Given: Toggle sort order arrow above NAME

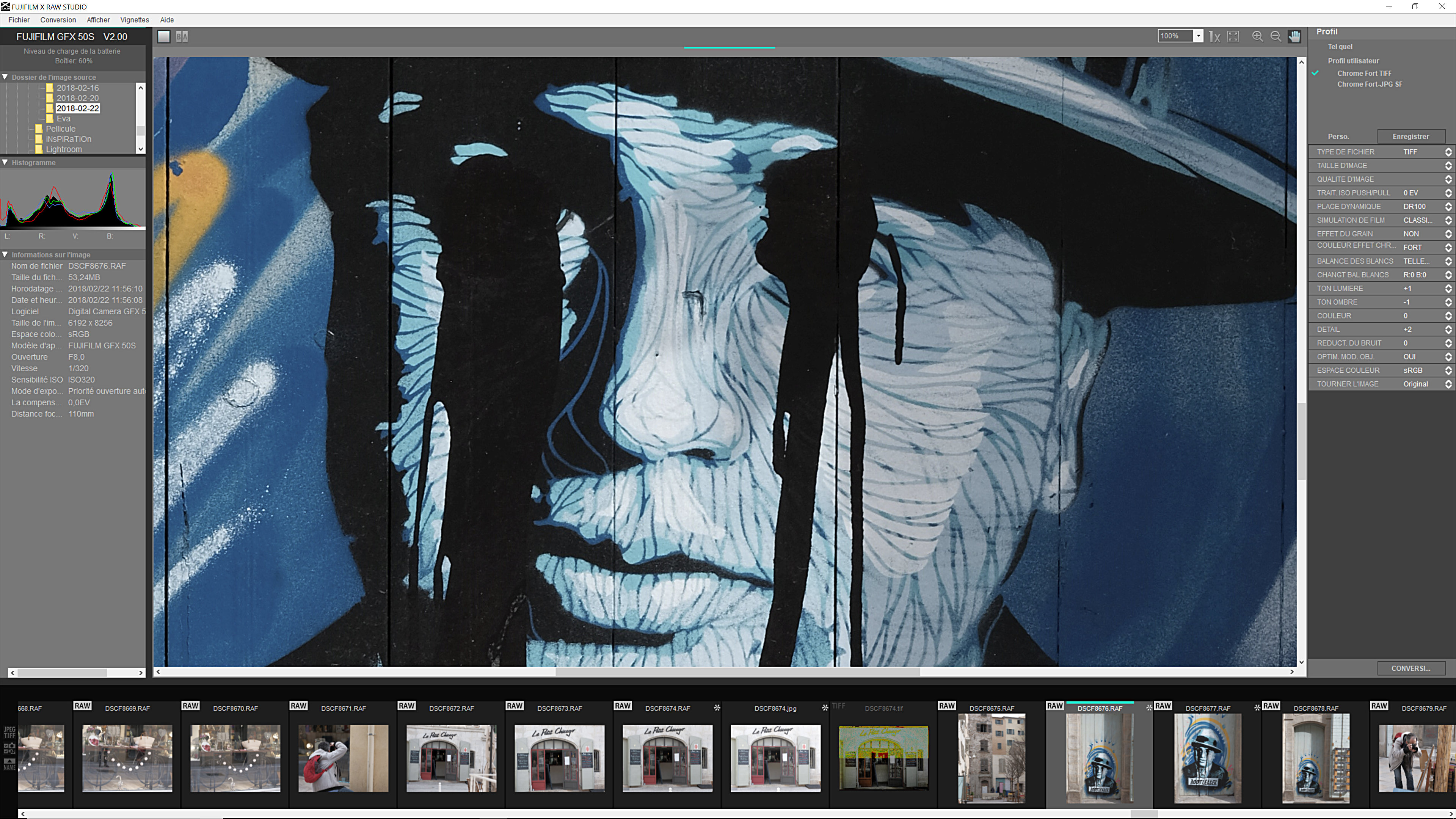Looking at the screenshot, I should pos(9,761).
